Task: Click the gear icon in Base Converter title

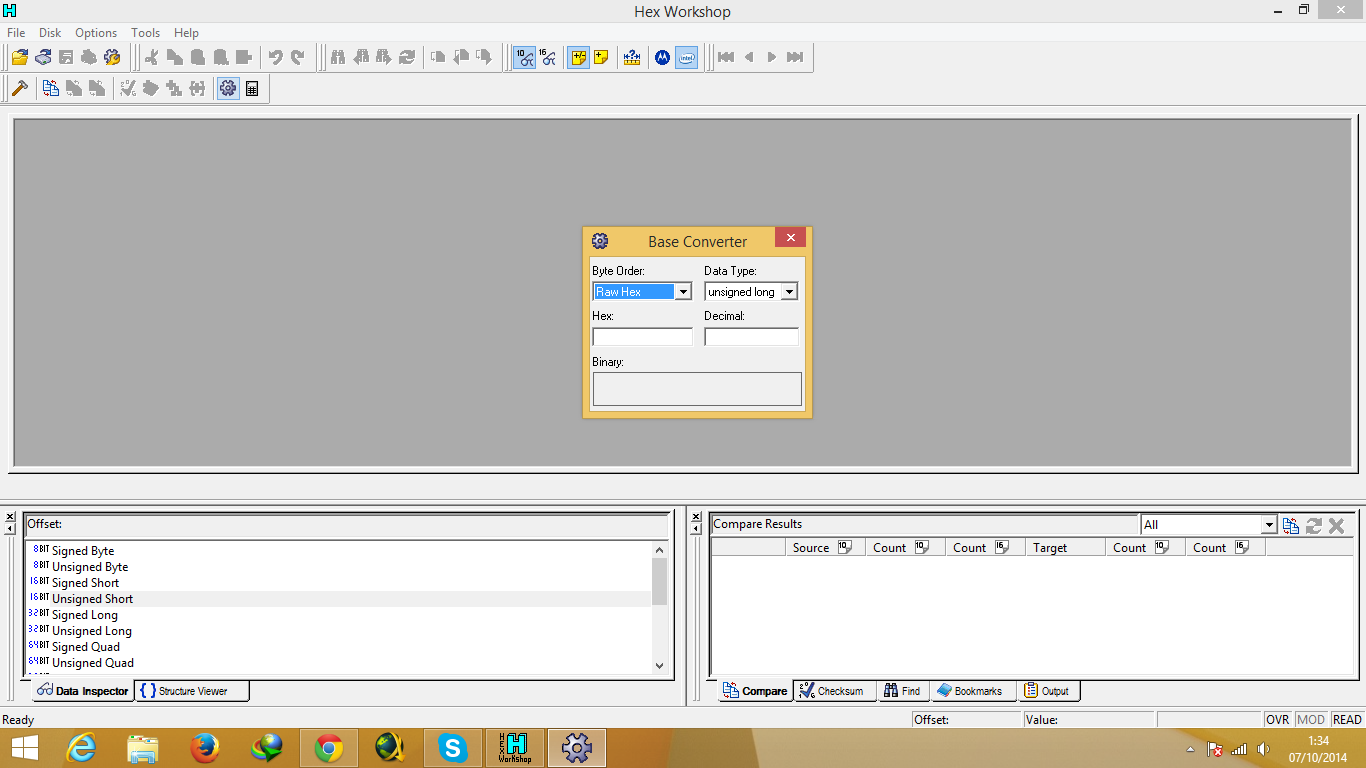Action: coord(600,241)
